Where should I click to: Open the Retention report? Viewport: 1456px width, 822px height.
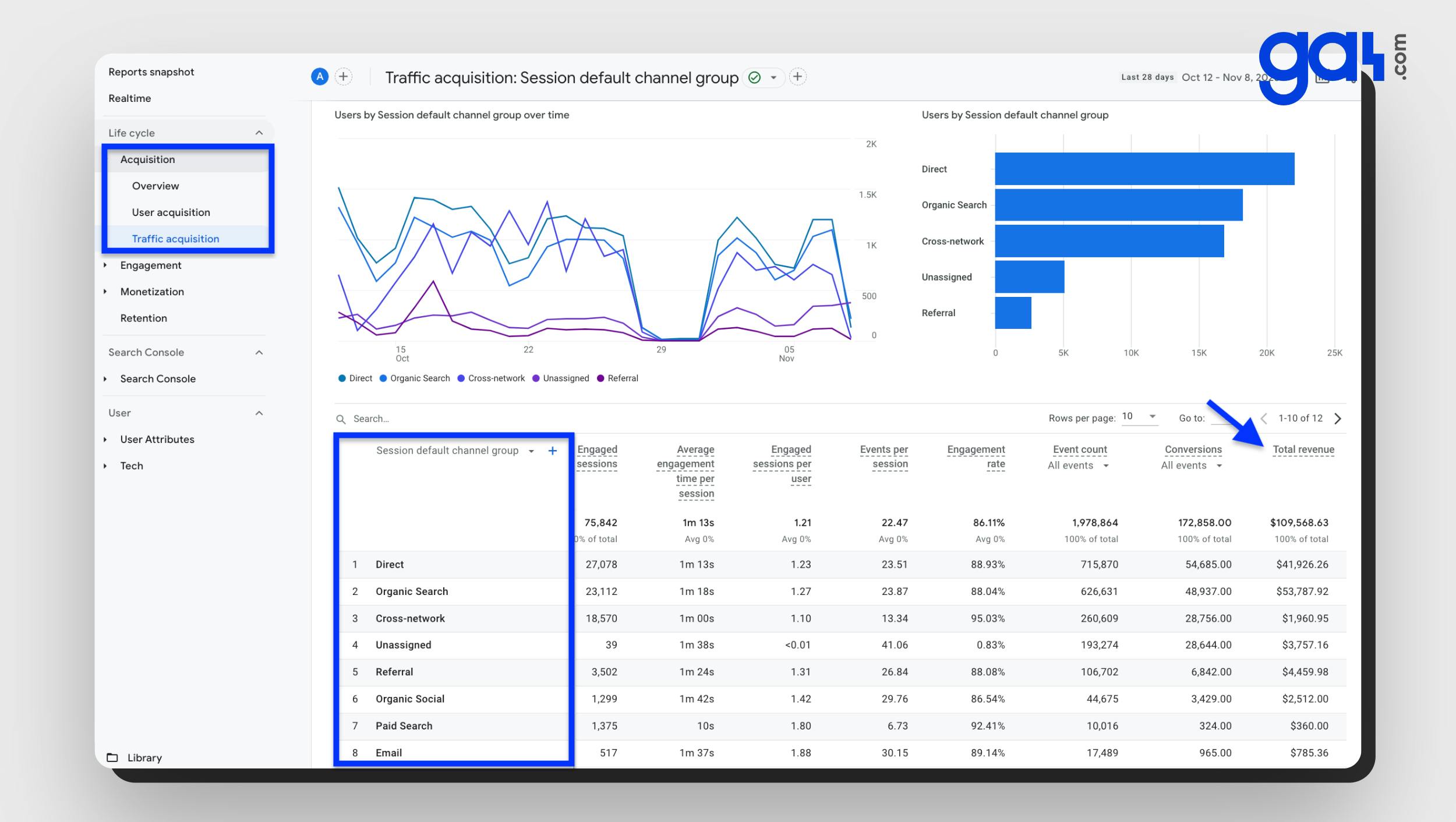click(x=144, y=318)
